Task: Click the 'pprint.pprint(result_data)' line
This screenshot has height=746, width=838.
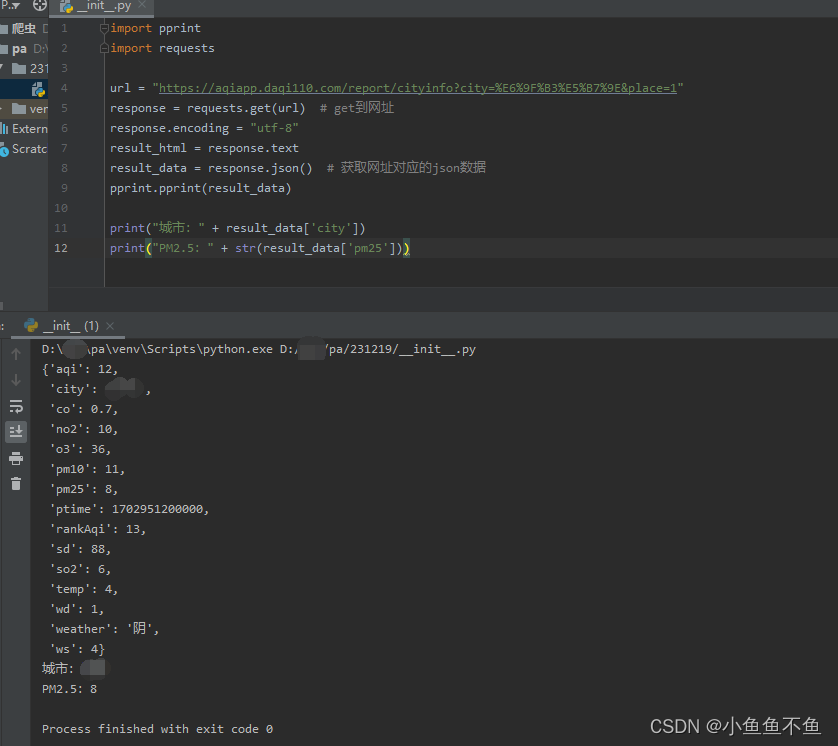Action: pyautogui.click(x=200, y=189)
